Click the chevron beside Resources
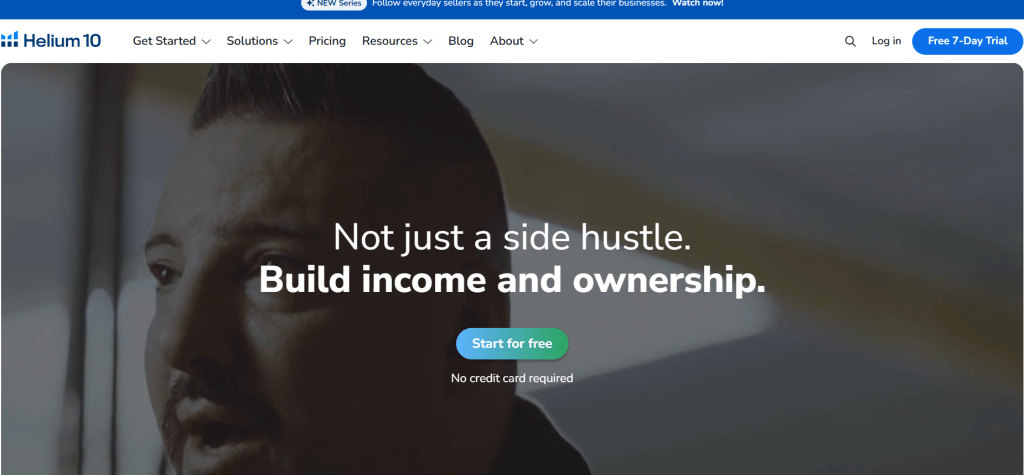This screenshot has width=1024, height=475. click(x=428, y=41)
